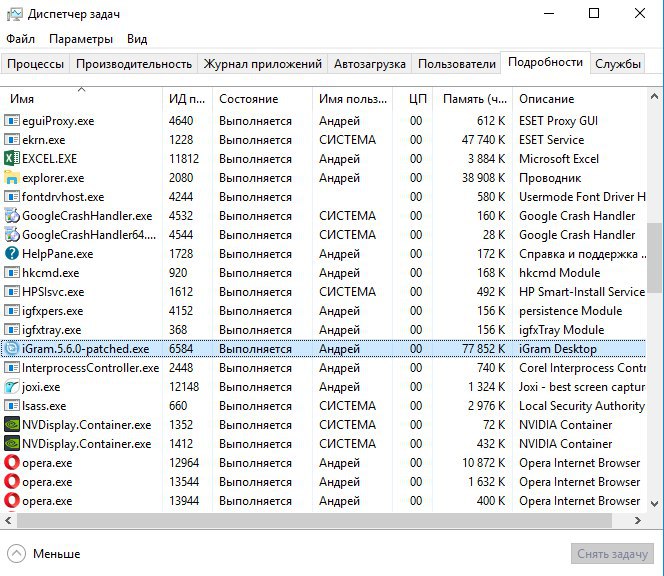Switch to the Производительность tab

[134, 64]
